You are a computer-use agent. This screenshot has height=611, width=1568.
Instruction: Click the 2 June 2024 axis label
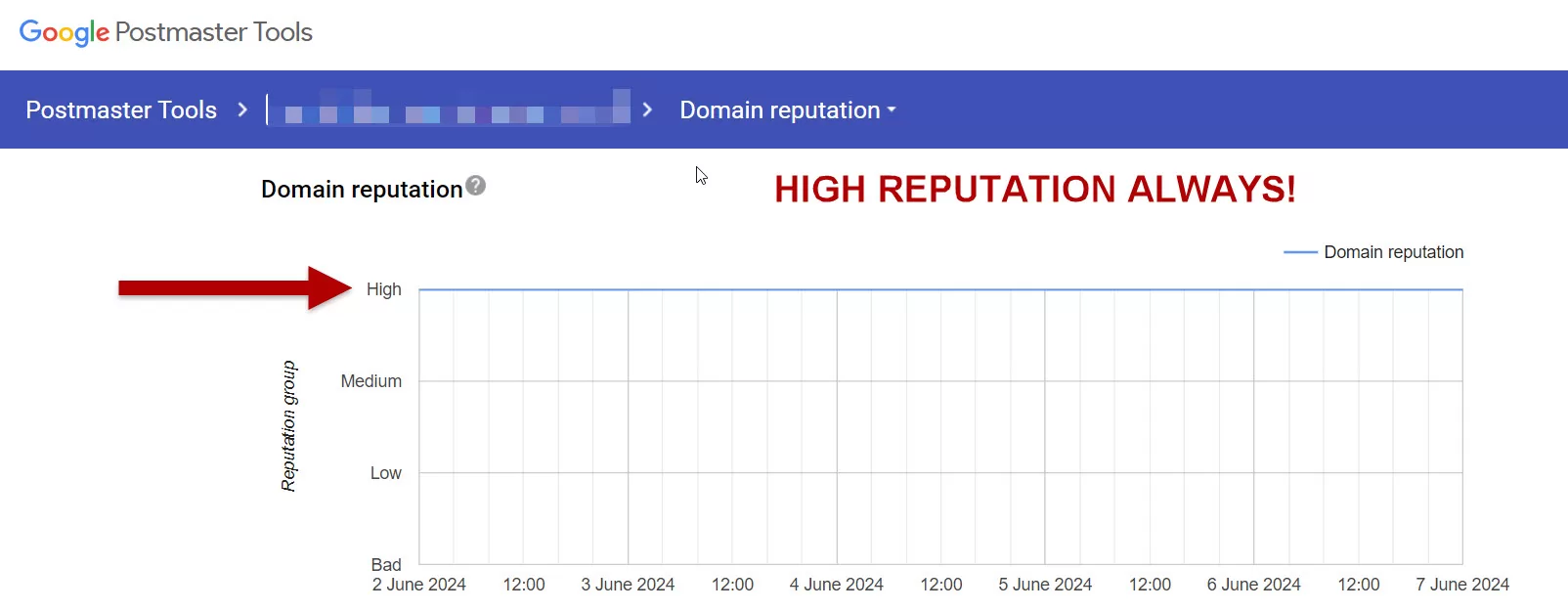click(418, 585)
